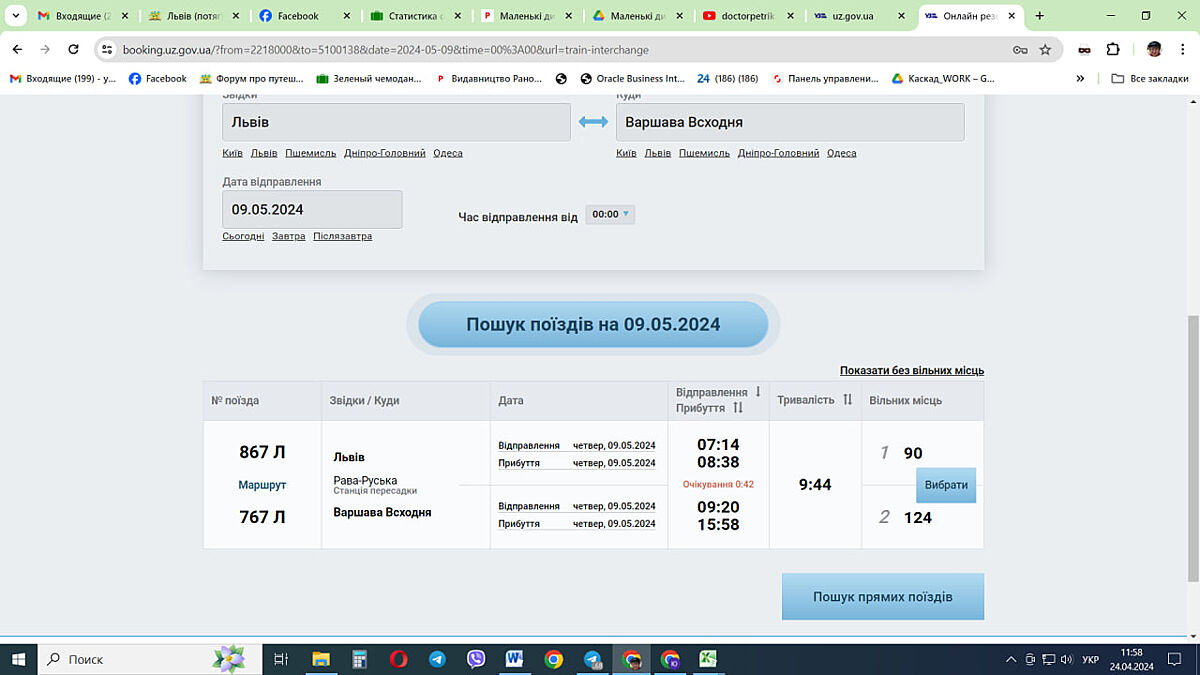This screenshot has height=675, width=1200.
Task: Open Telegram from the taskbar
Action: point(437,659)
